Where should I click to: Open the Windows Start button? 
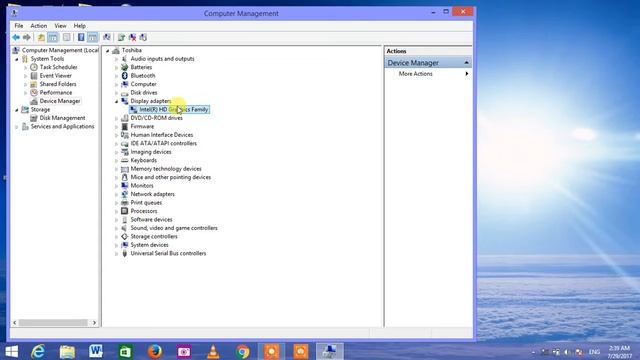pos(11,351)
